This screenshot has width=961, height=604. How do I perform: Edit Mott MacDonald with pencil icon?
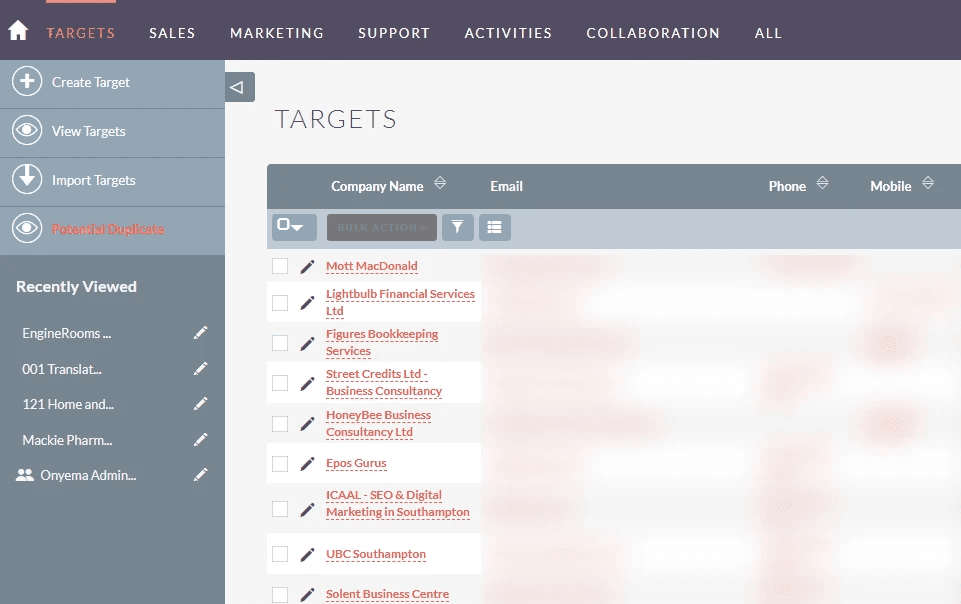coord(307,266)
